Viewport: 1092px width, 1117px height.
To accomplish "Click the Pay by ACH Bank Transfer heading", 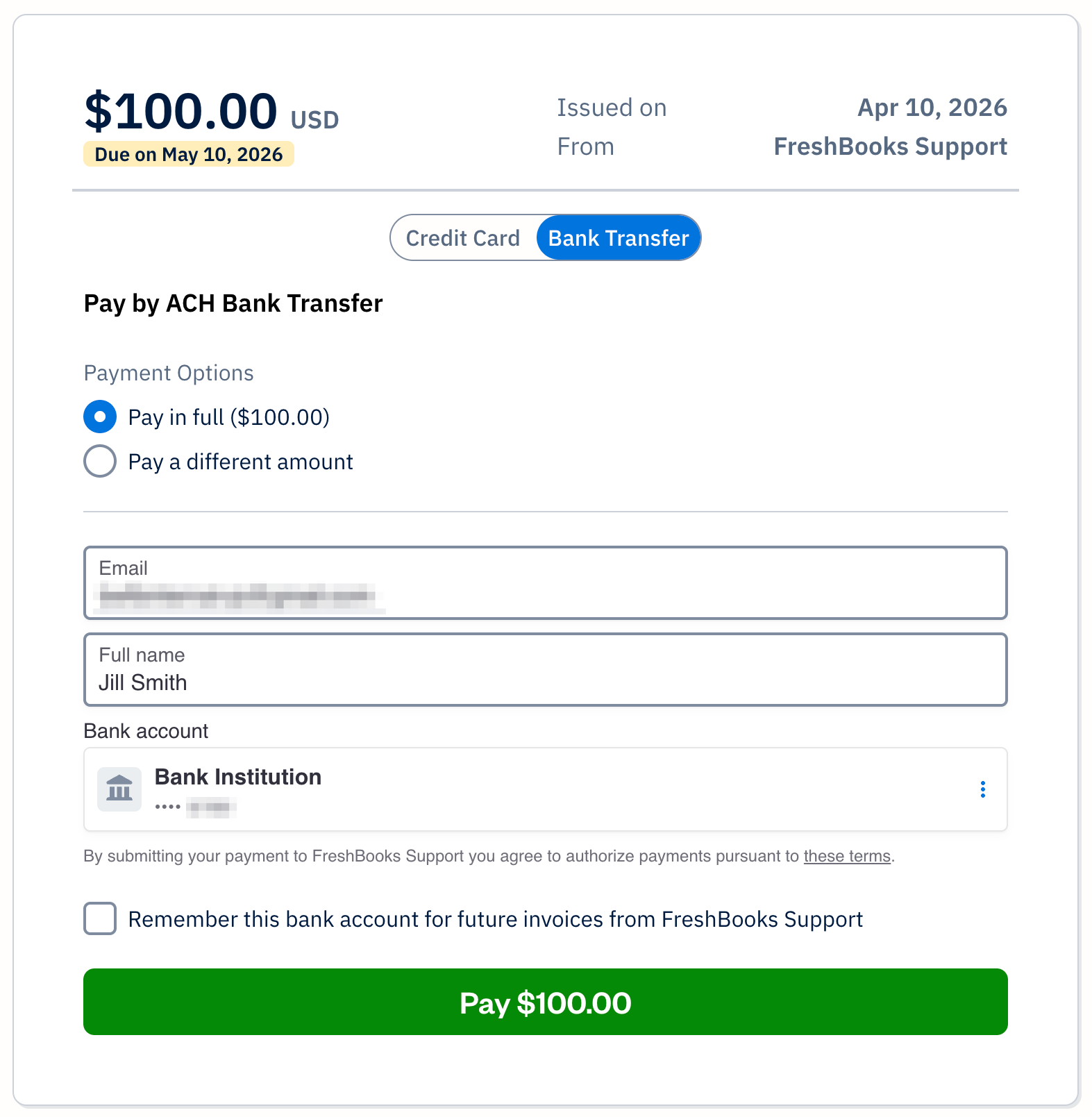I will 233,303.
